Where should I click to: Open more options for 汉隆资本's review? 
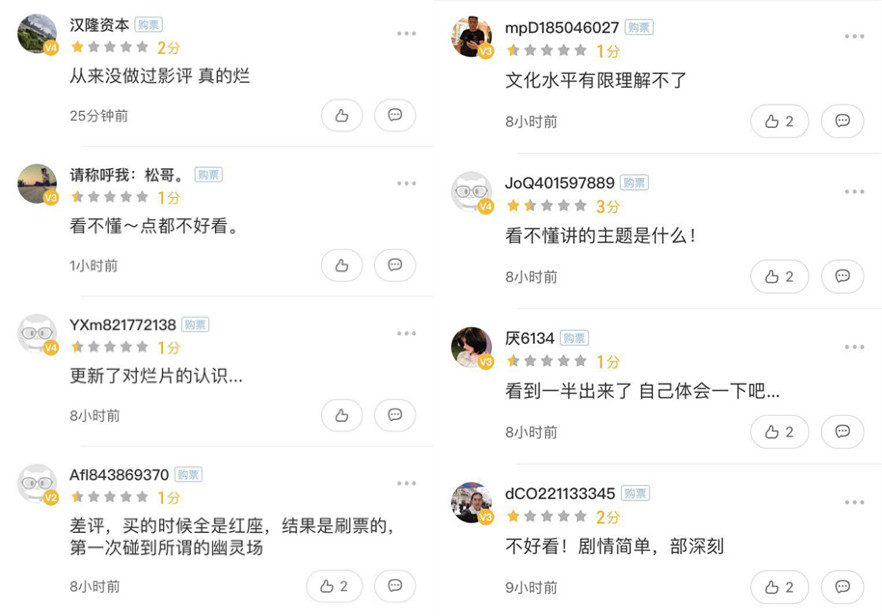point(406,34)
